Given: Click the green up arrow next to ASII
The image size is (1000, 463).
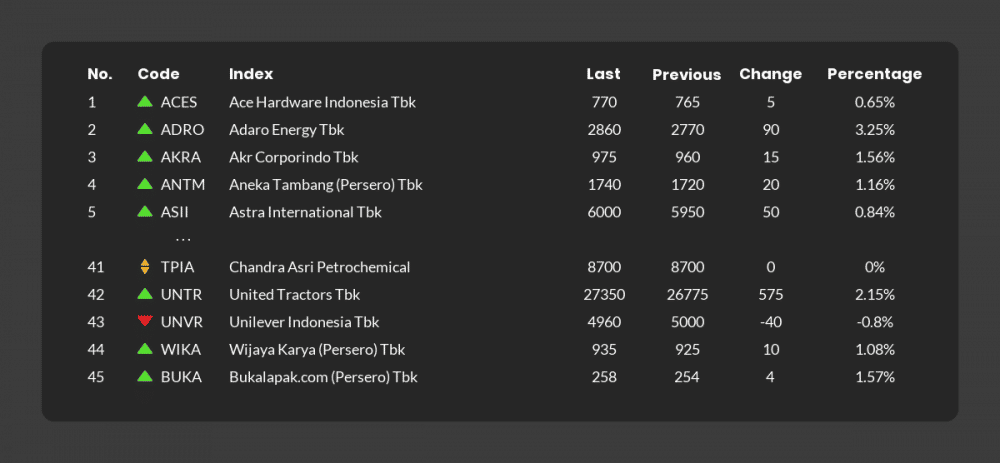Looking at the screenshot, I should 145,211.
